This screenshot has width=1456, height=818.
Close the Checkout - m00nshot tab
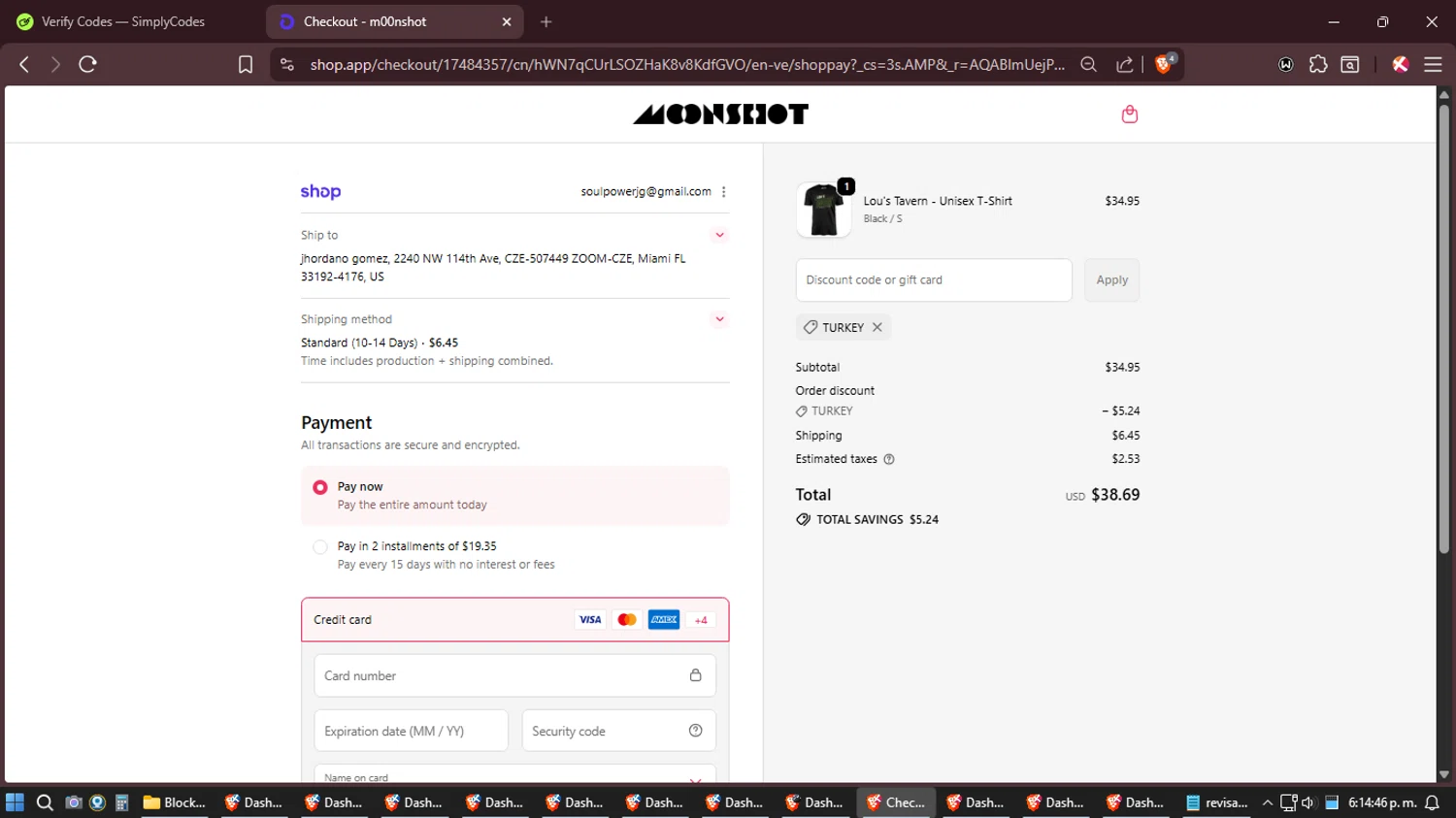tap(507, 21)
